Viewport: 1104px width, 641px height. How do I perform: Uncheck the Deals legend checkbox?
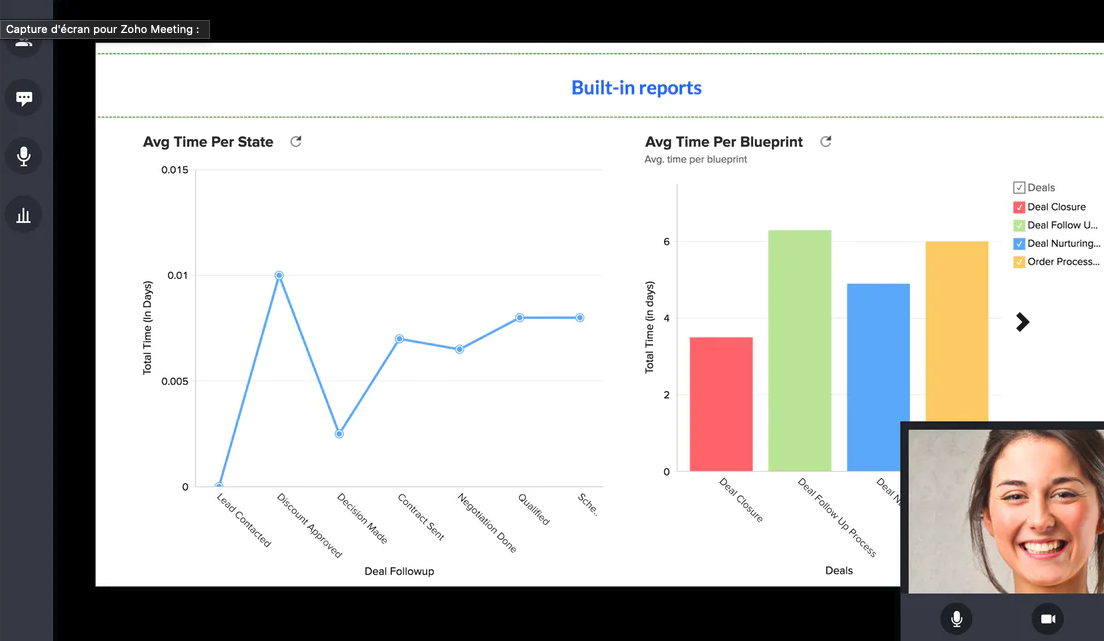tap(1019, 187)
